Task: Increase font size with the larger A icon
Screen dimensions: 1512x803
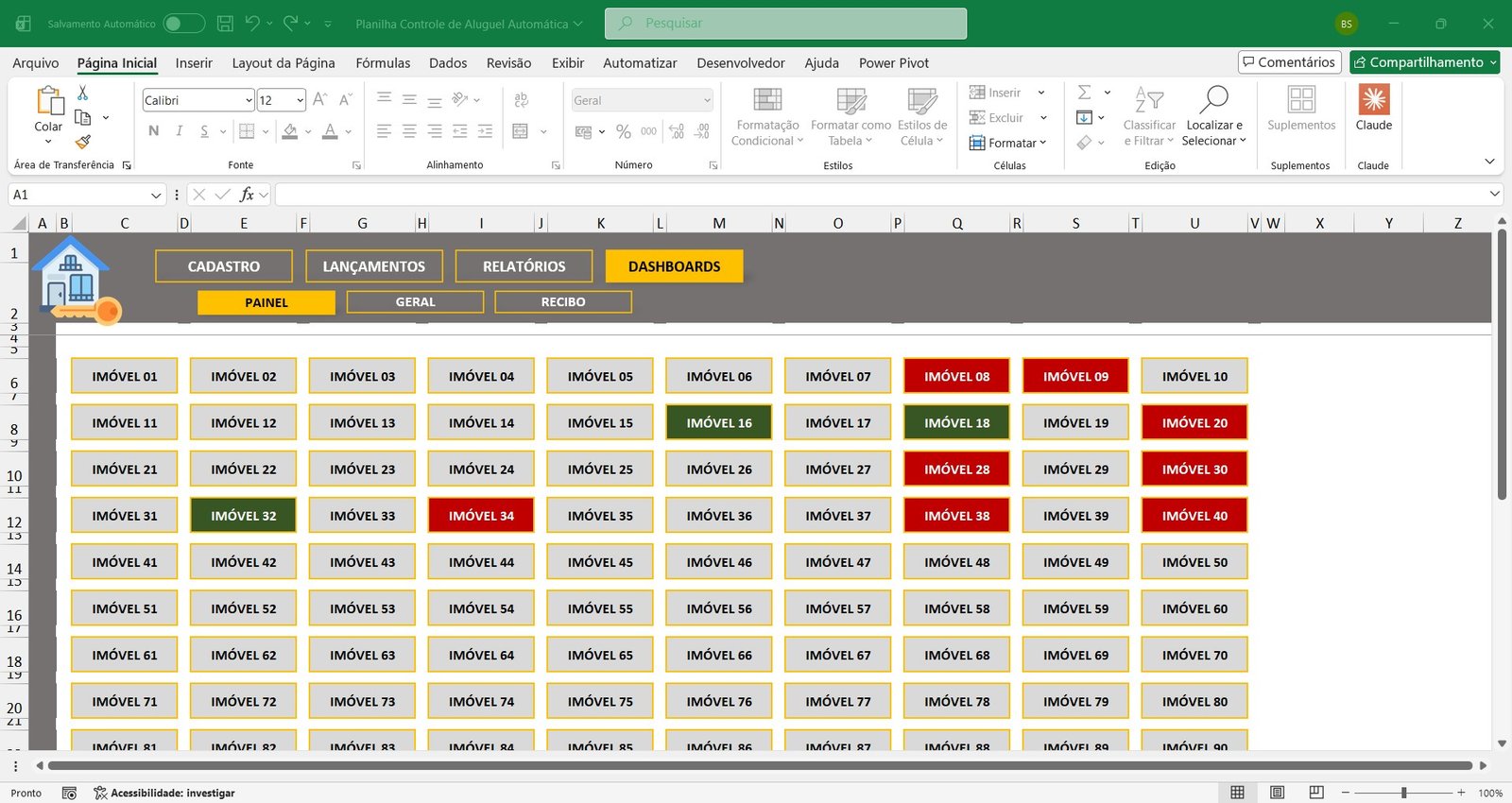Action: click(319, 99)
